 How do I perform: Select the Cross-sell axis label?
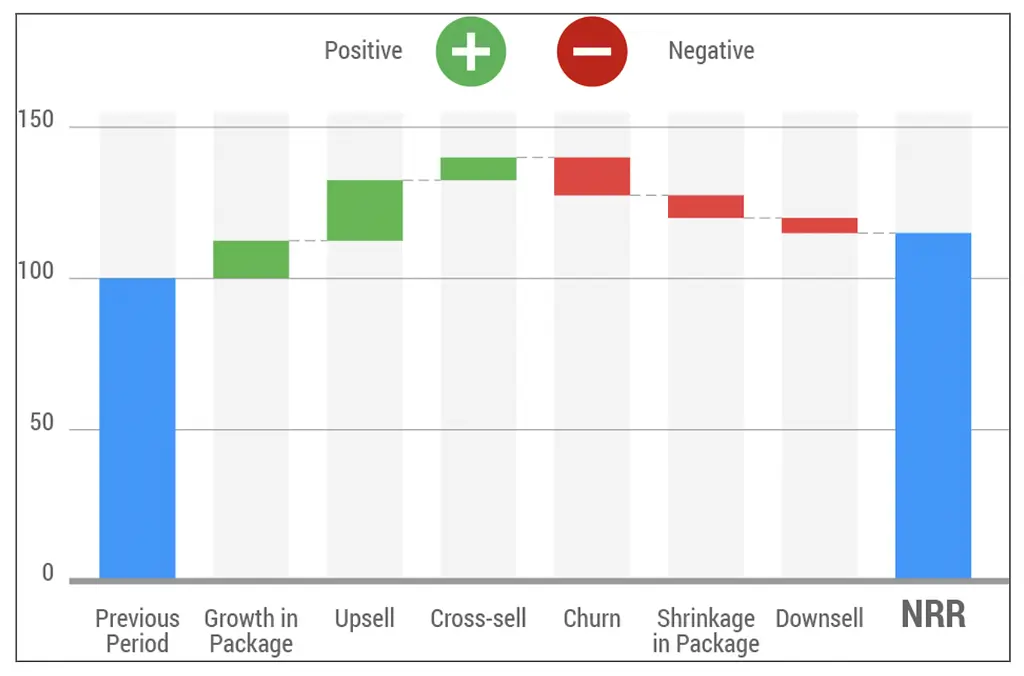478,618
